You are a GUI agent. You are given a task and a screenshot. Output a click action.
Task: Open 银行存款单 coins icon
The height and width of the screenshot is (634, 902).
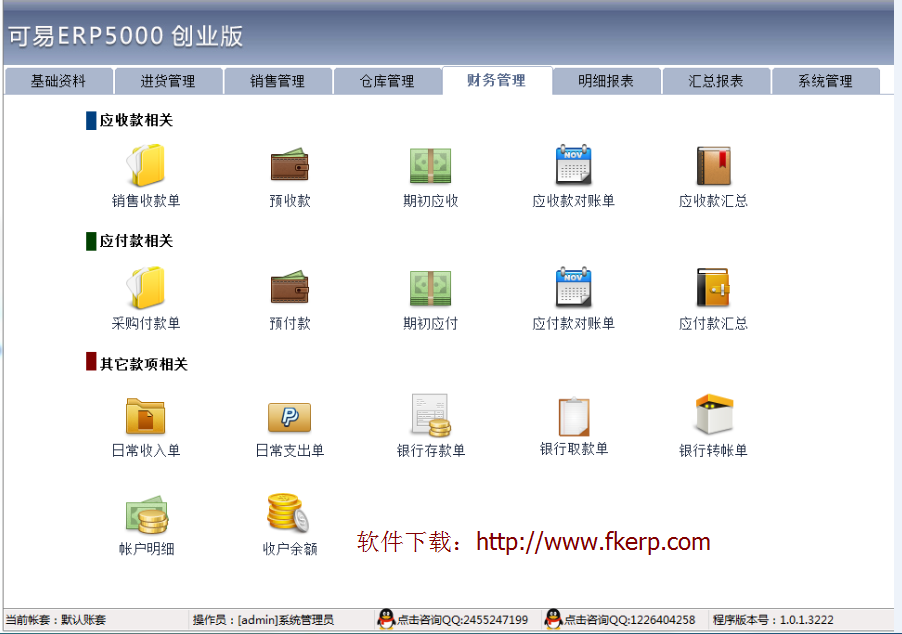point(431,415)
